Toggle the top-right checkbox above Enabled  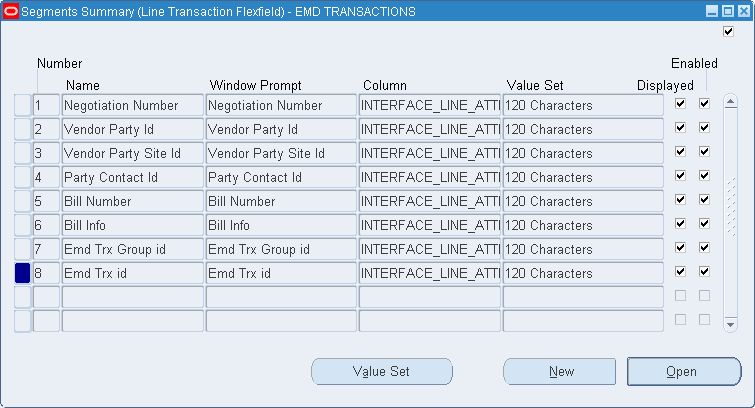point(728,32)
